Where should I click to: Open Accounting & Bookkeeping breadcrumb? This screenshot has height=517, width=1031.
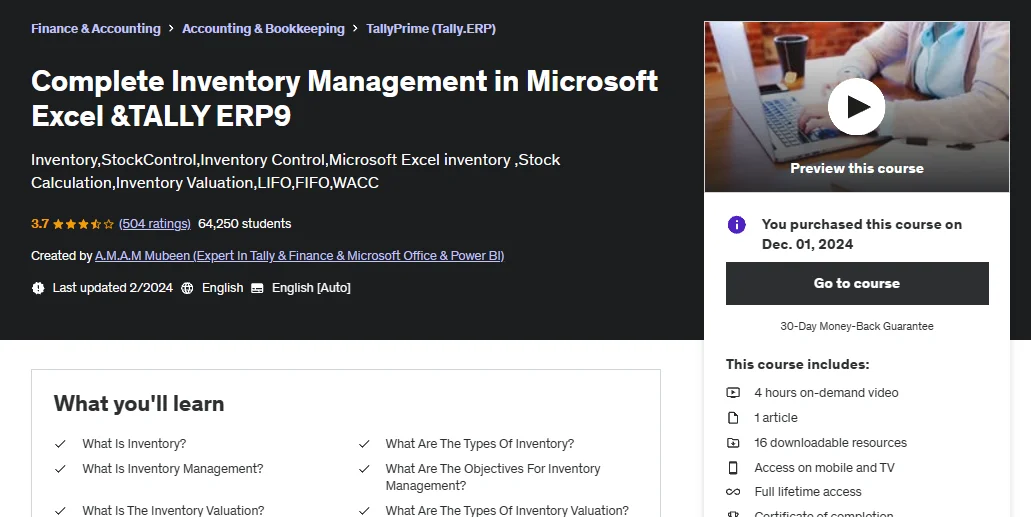263,29
